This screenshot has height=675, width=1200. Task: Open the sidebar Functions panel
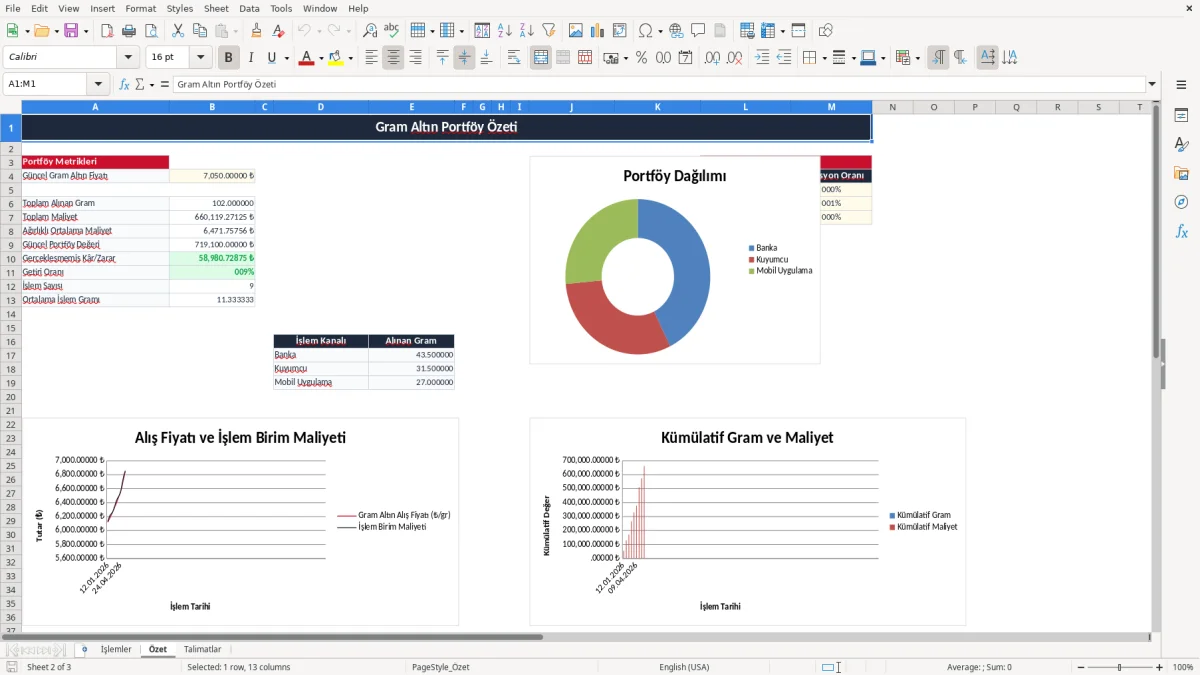point(1181,231)
